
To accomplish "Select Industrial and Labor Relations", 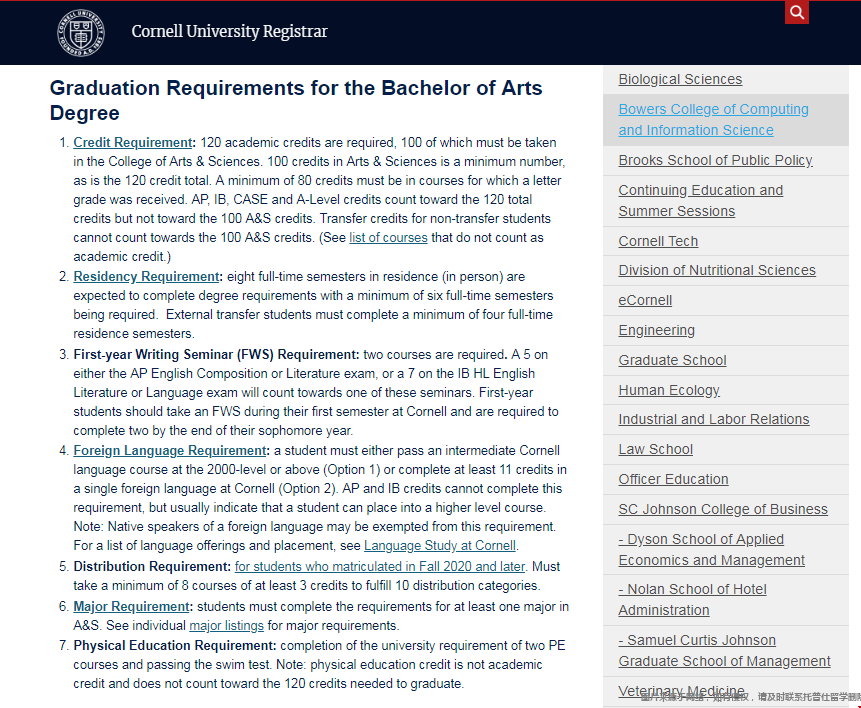I will point(714,419).
